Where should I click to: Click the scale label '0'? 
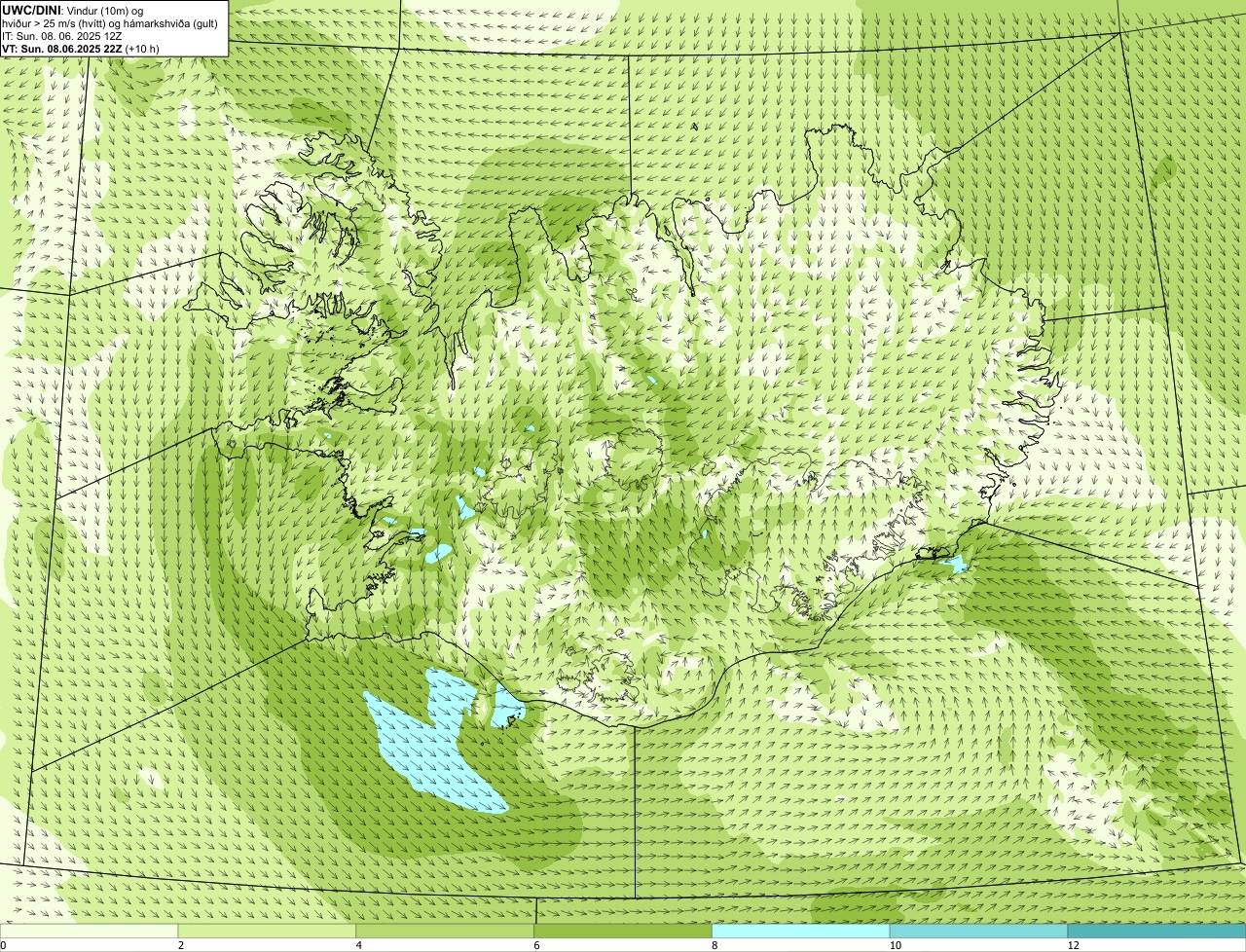[3, 945]
